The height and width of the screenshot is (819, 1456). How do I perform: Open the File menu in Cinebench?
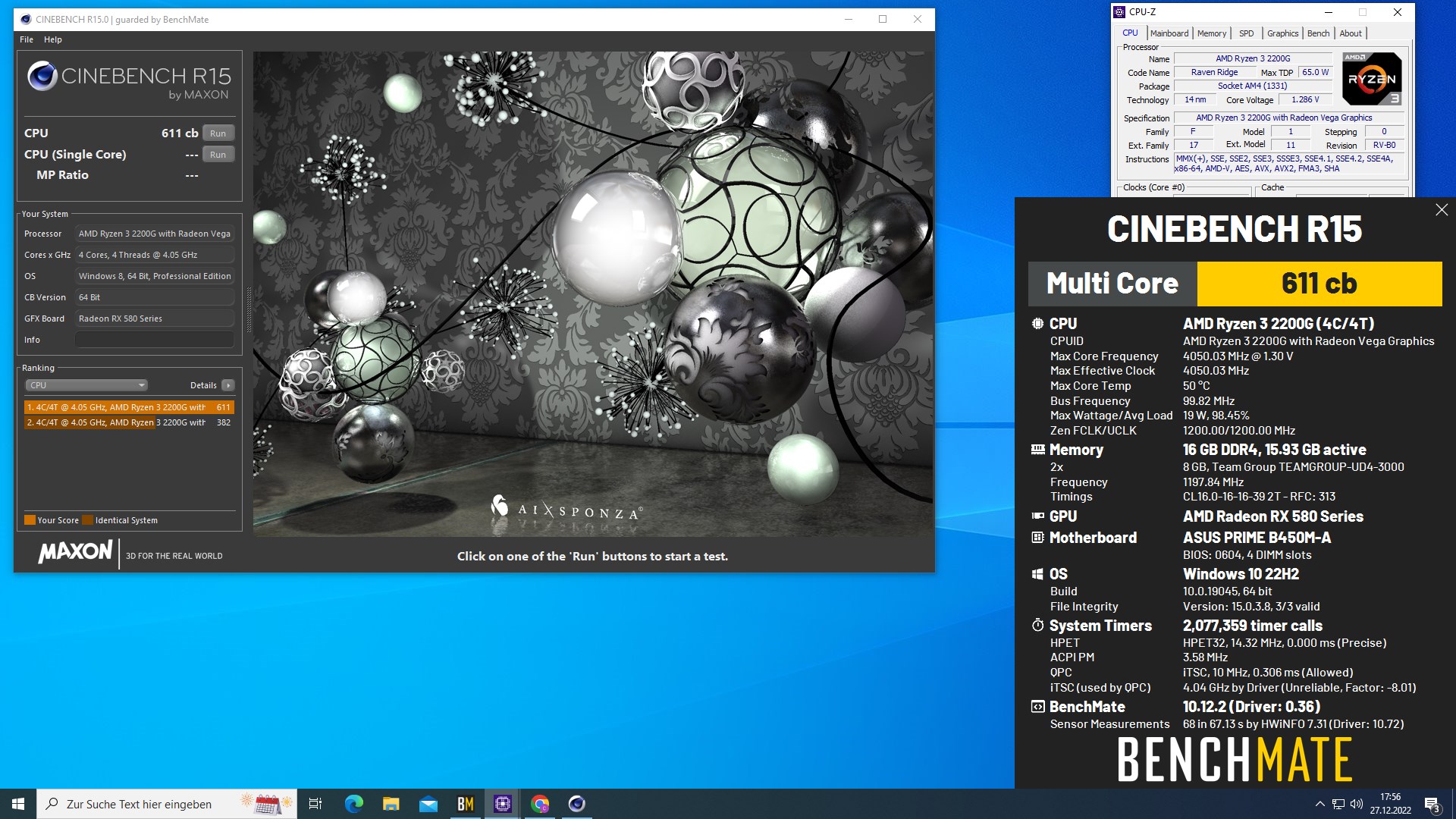[x=27, y=39]
